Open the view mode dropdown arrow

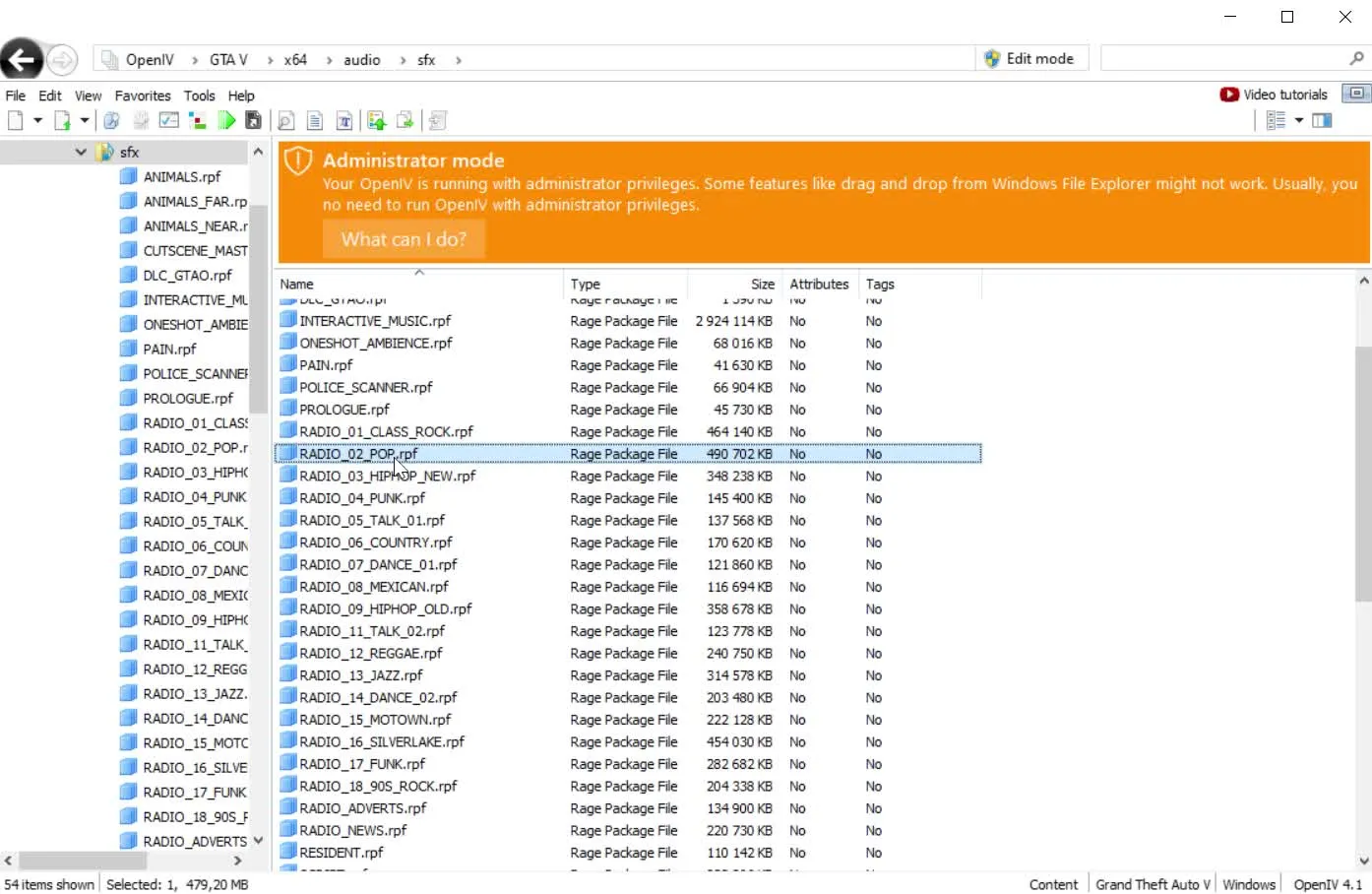(x=1299, y=120)
